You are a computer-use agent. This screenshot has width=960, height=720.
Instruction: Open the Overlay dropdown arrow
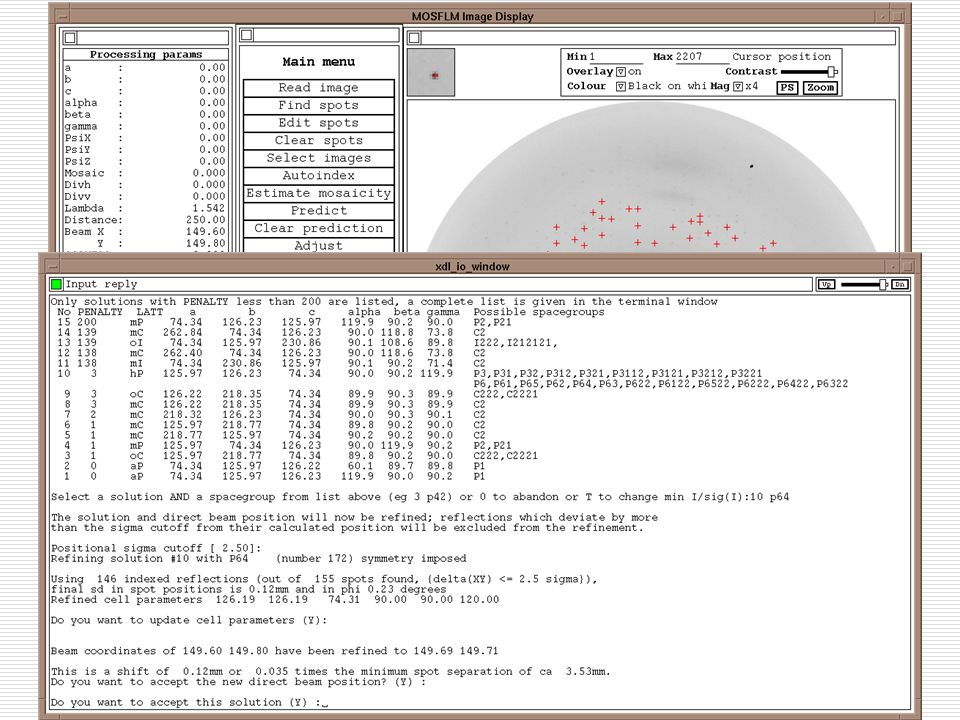coord(621,72)
